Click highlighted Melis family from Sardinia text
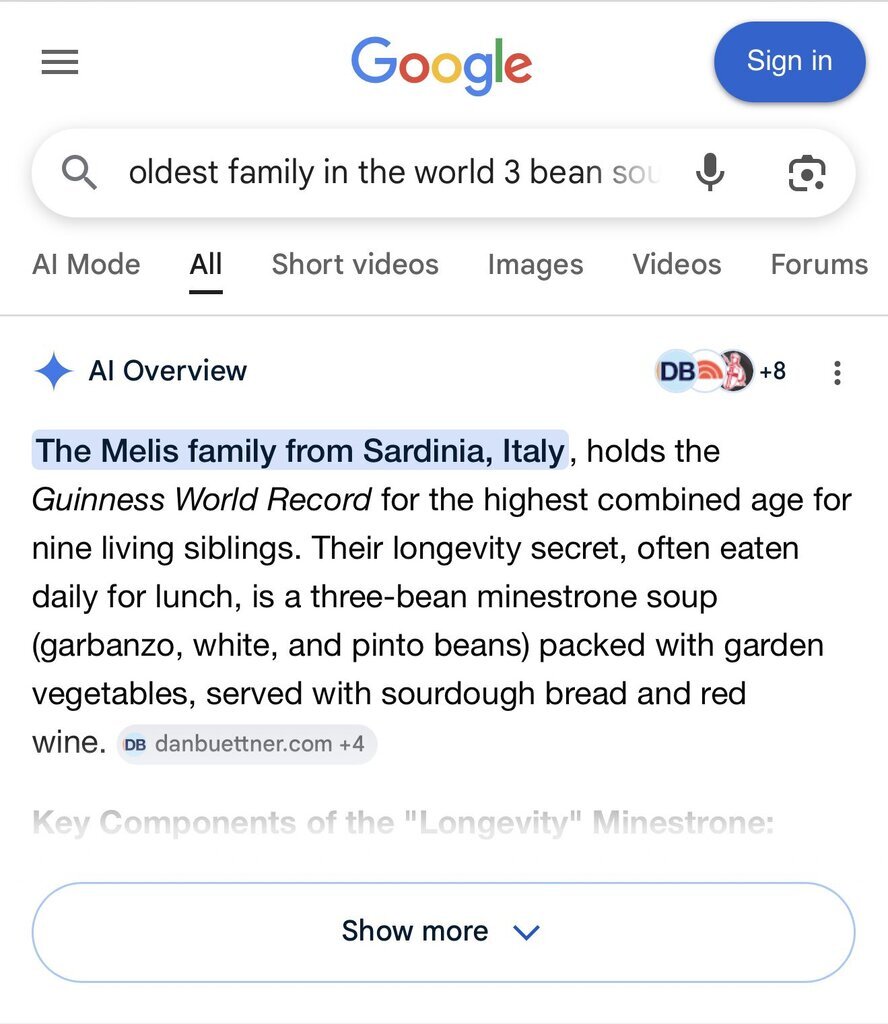The width and height of the screenshot is (888, 1024). (x=300, y=451)
